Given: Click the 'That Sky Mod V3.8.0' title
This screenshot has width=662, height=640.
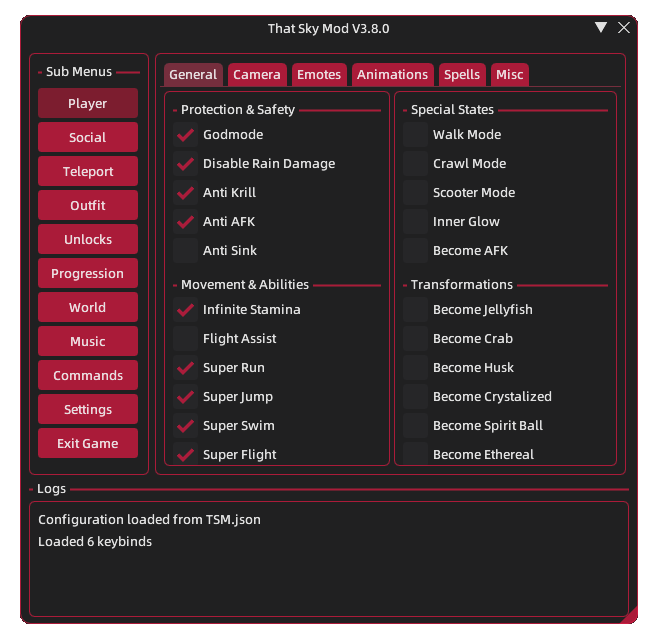Looking at the screenshot, I should tap(328, 29).
